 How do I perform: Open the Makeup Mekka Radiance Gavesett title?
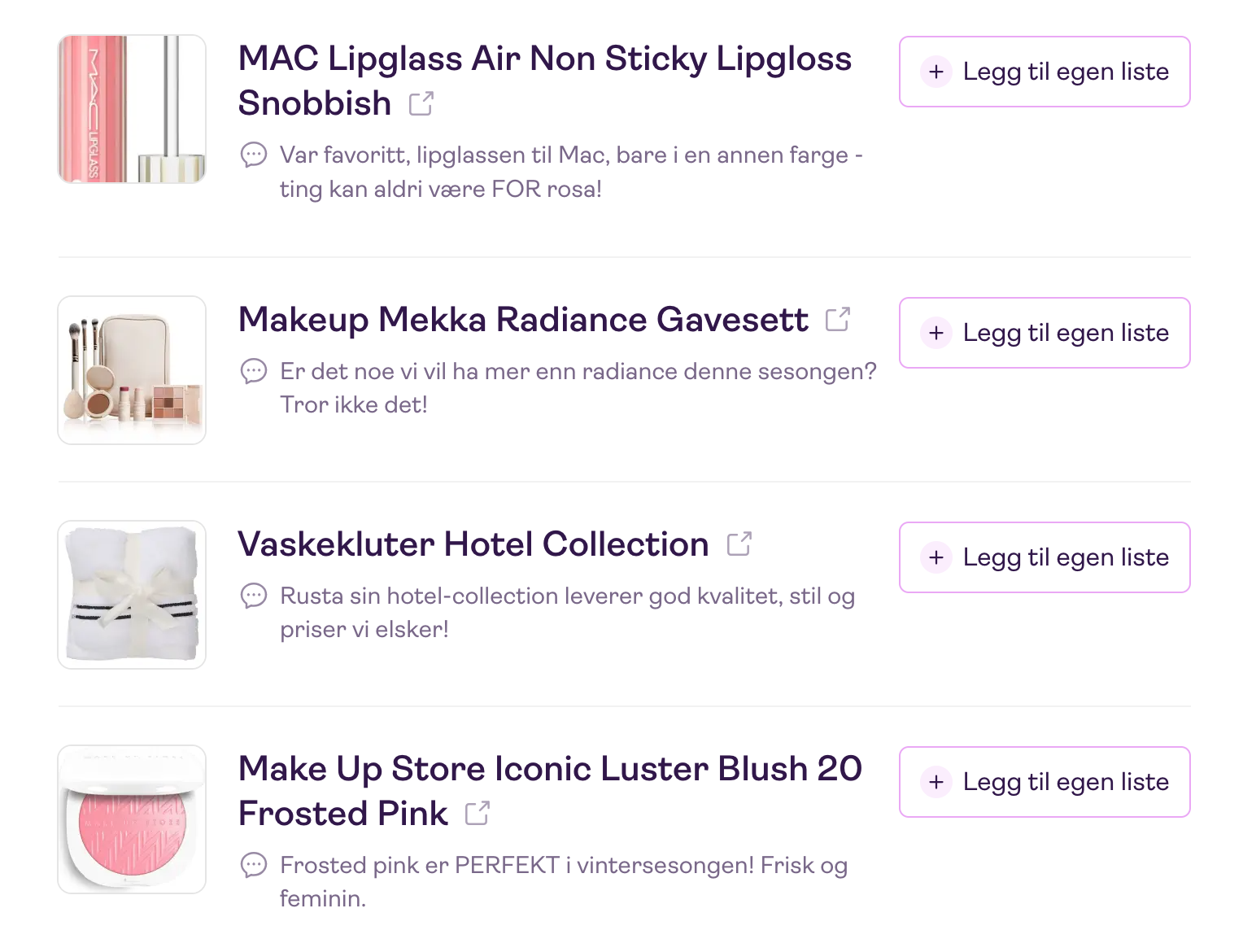pos(523,320)
